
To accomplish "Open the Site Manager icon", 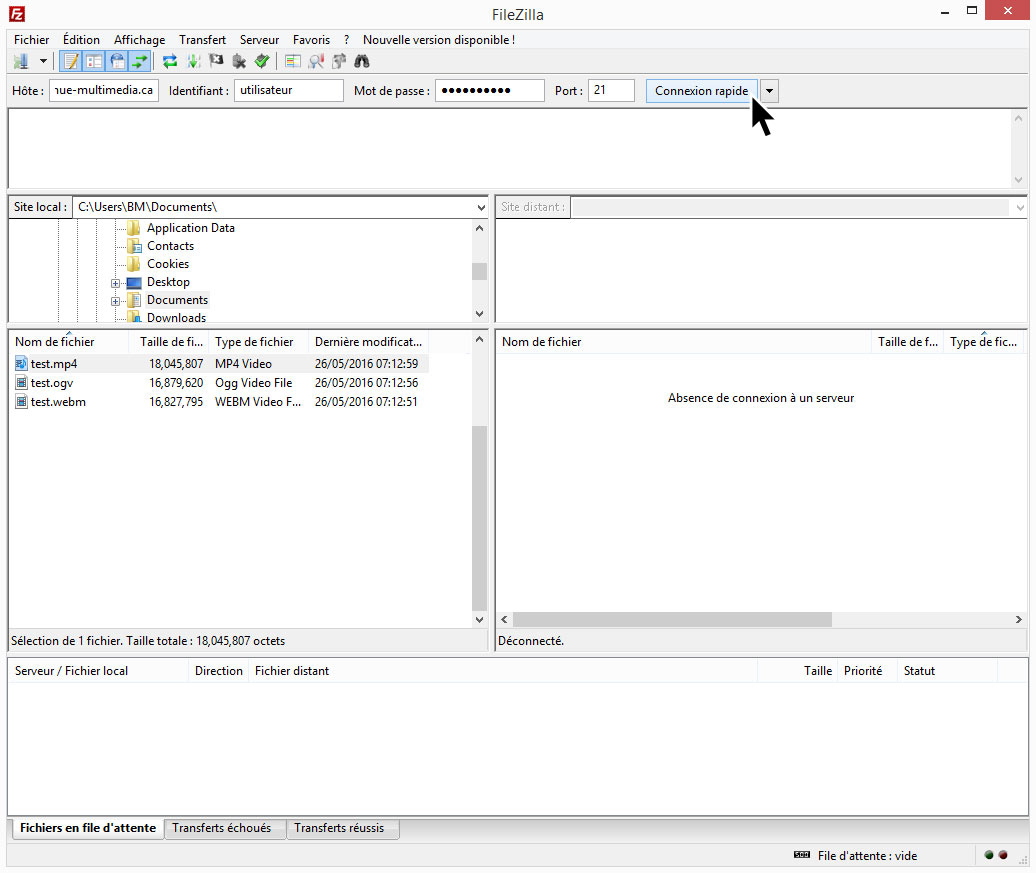I will click(x=21, y=62).
